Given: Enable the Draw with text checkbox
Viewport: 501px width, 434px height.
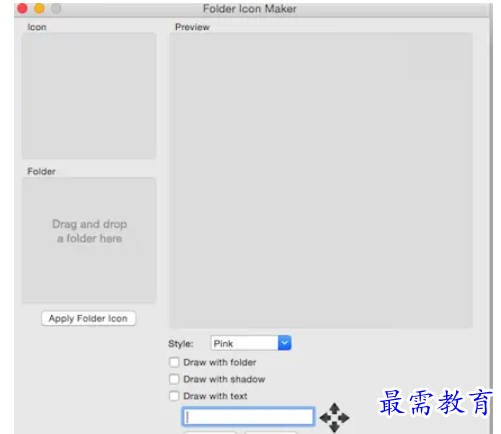Looking at the screenshot, I should (x=174, y=396).
